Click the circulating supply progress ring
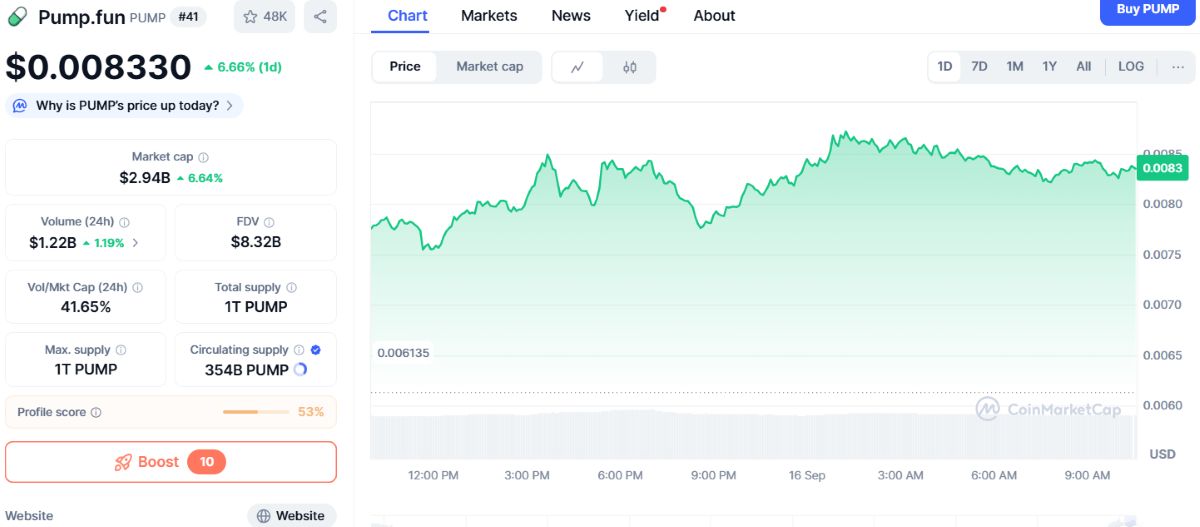The width and height of the screenshot is (1200, 527). (x=300, y=370)
